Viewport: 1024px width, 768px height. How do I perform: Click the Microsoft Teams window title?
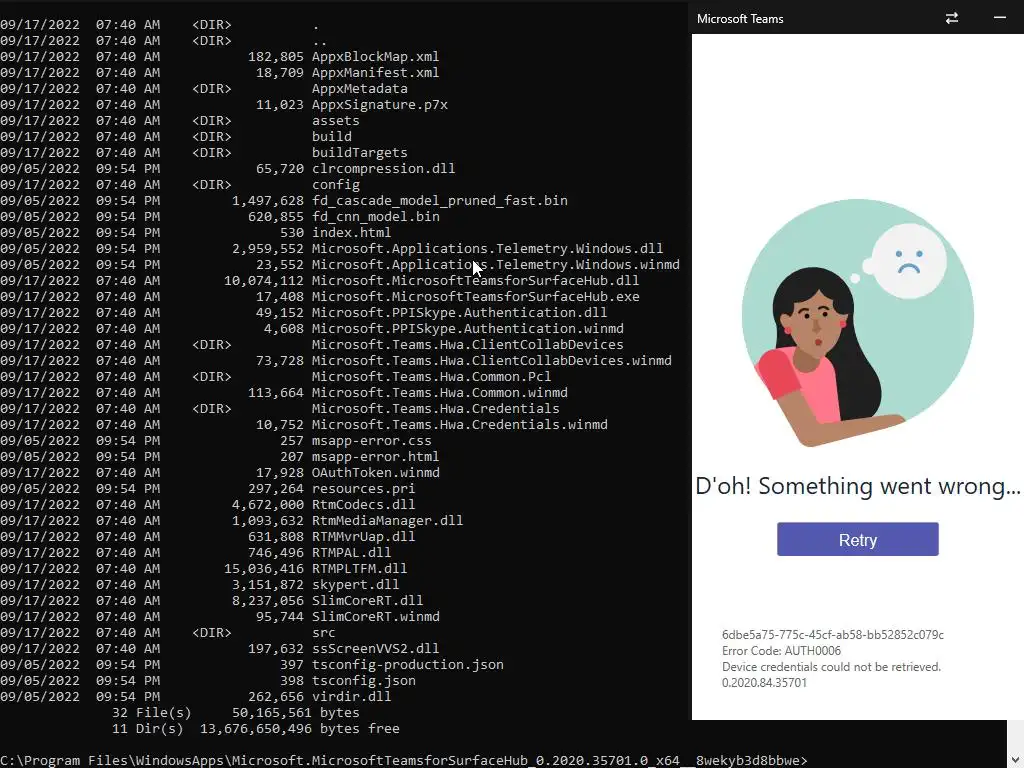pos(740,19)
